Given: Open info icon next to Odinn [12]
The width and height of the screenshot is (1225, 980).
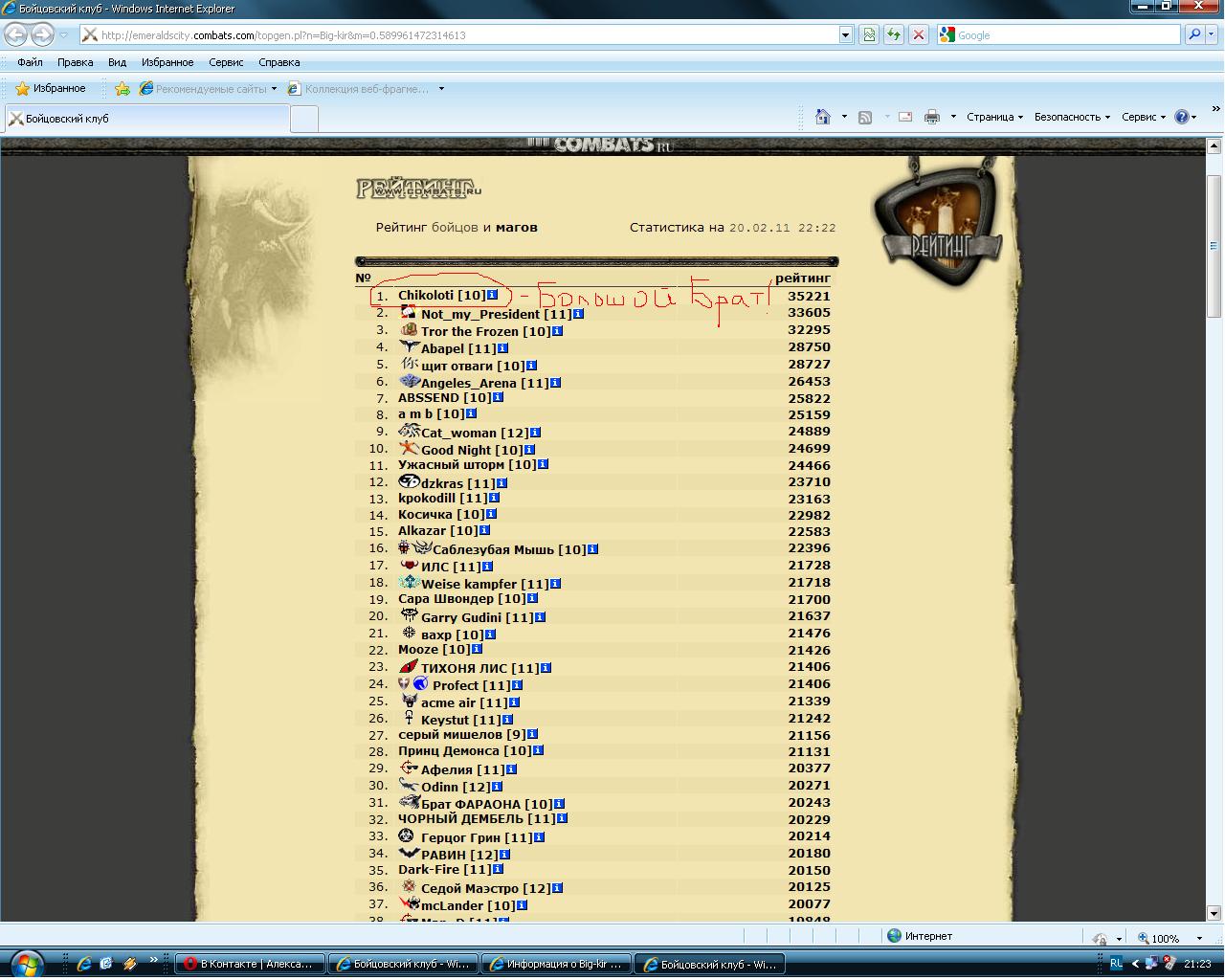Looking at the screenshot, I should pyautogui.click(x=496, y=787).
